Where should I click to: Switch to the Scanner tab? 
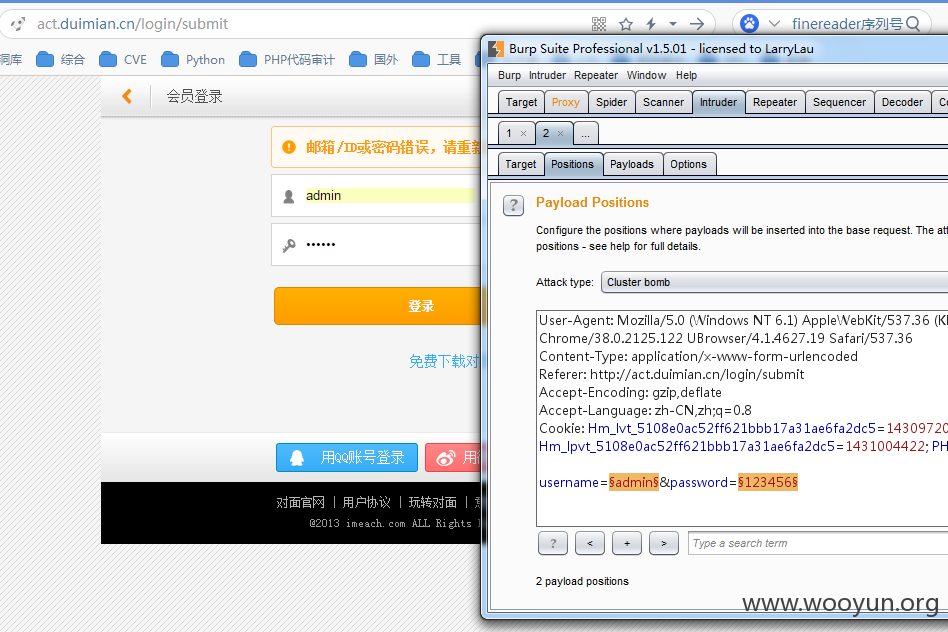point(663,102)
